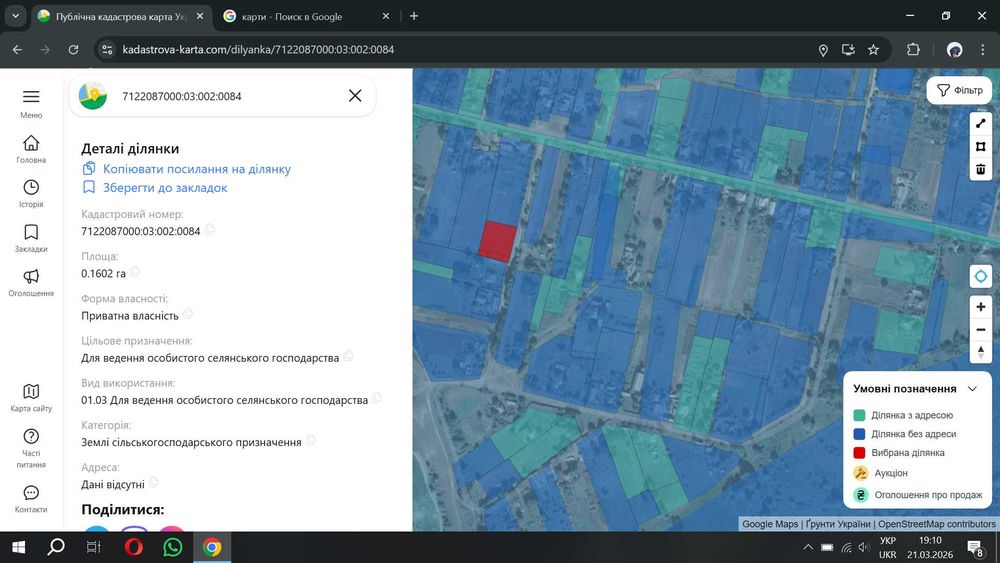The image size is (1000, 563).
Task: Open the browser tab list dropdown arrow
Action: click(16, 16)
